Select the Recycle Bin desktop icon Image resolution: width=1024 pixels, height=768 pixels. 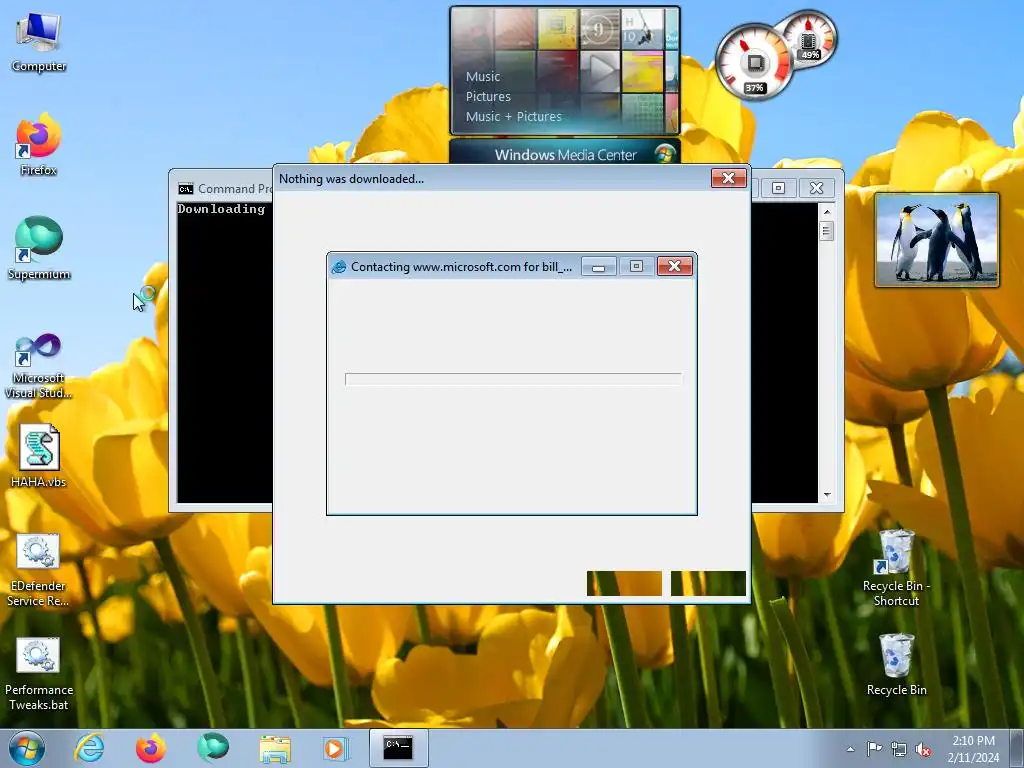896,665
